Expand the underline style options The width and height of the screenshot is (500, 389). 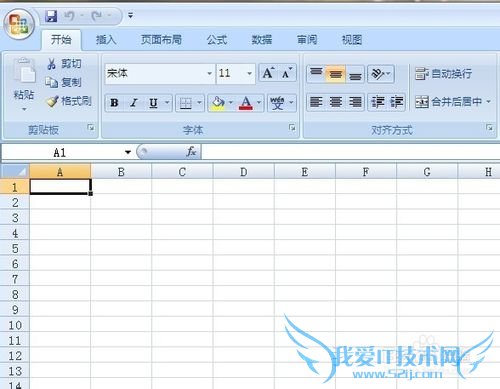click(x=167, y=103)
